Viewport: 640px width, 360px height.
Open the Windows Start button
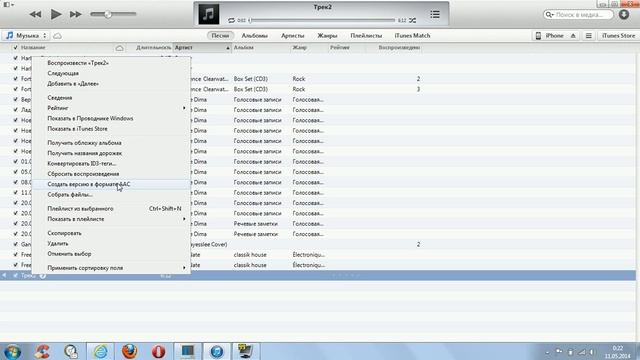(x=12, y=351)
